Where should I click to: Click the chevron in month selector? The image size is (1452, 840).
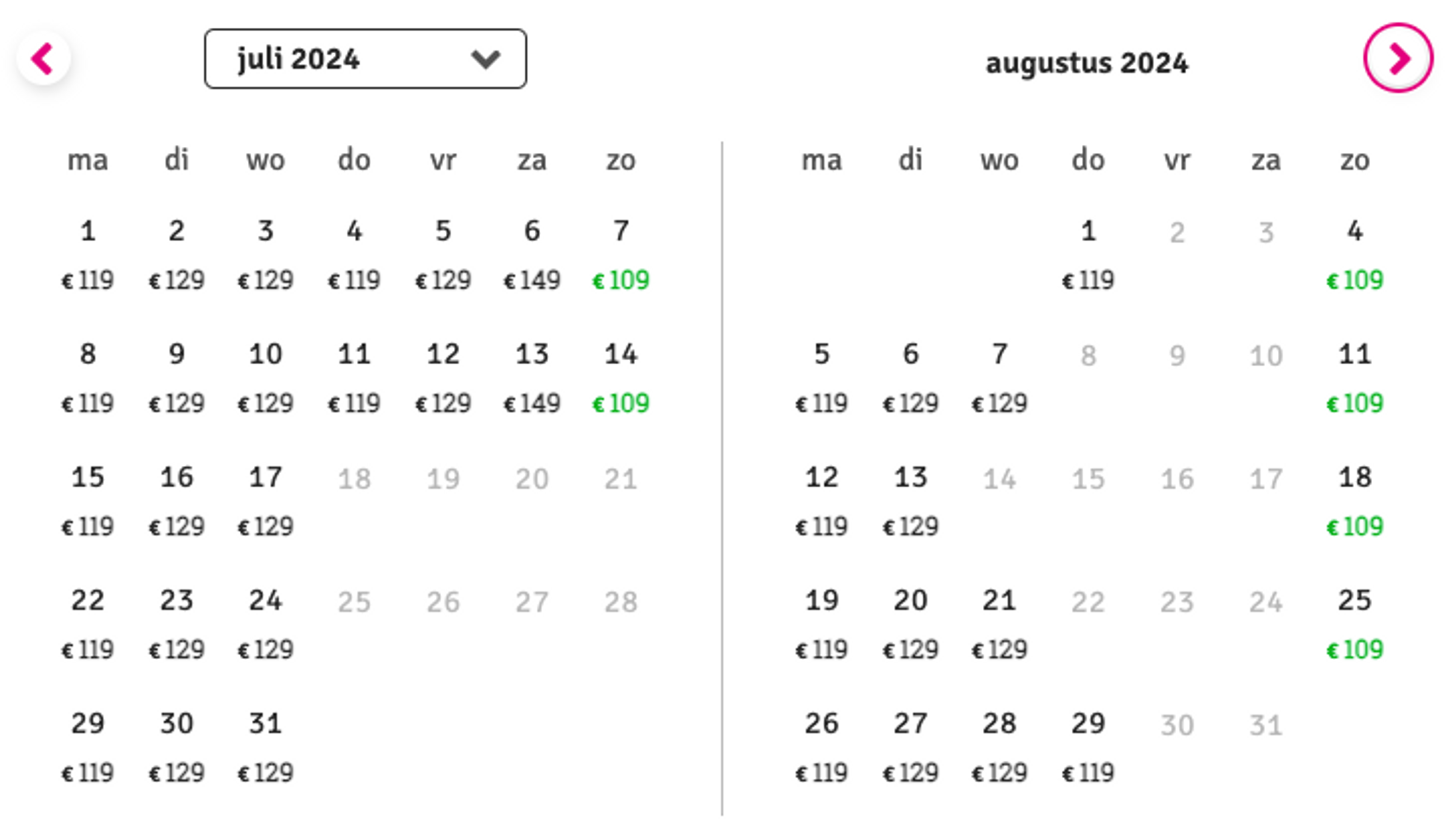coord(485,59)
